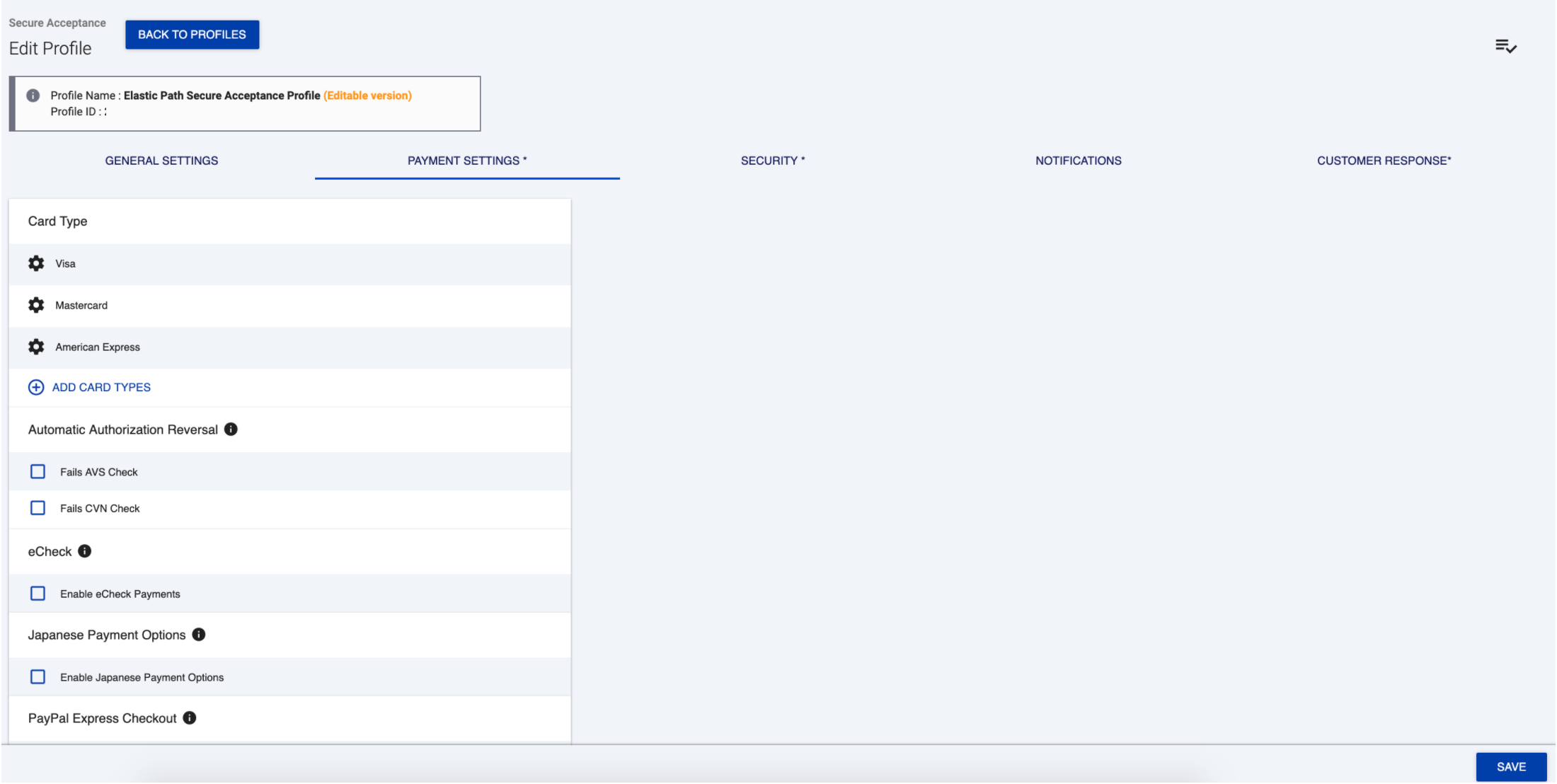Image resolution: width=1557 pixels, height=784 pixels.
Task: Open American Express gear settings icon
Action: click(36, 347)
